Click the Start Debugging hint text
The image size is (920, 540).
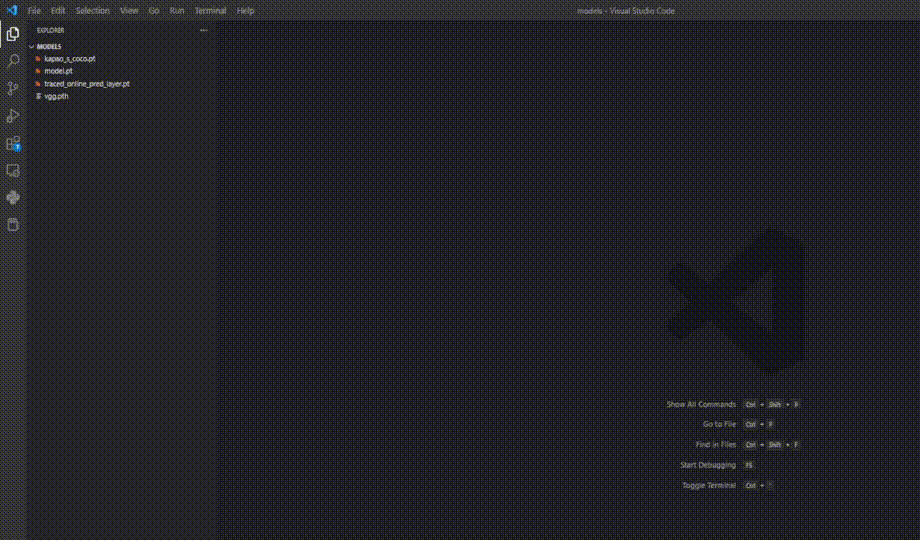708,465
